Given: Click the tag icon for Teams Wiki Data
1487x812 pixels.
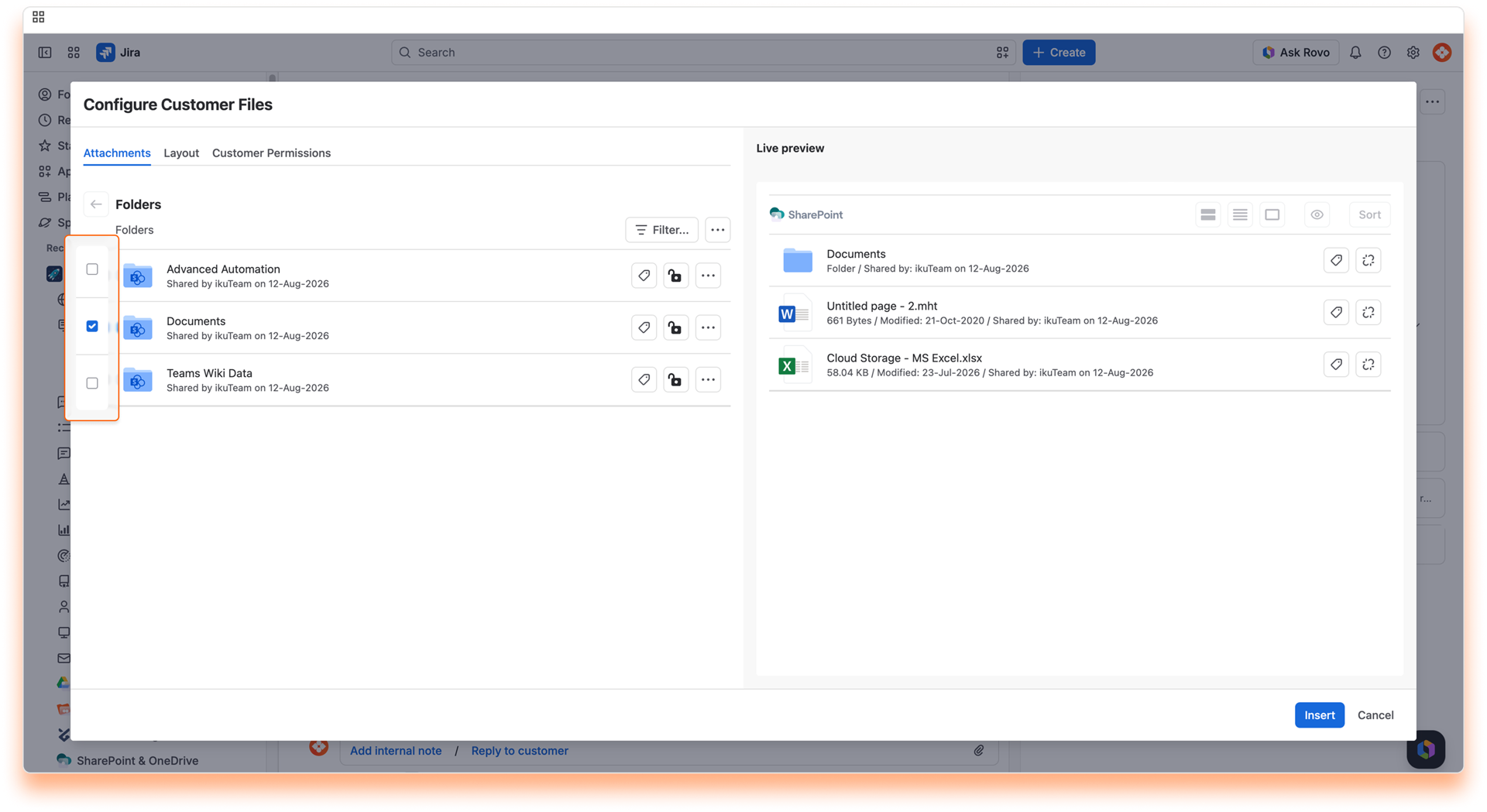Looking at the screenshot, I should pyautogui.click(x=644, y=379).
